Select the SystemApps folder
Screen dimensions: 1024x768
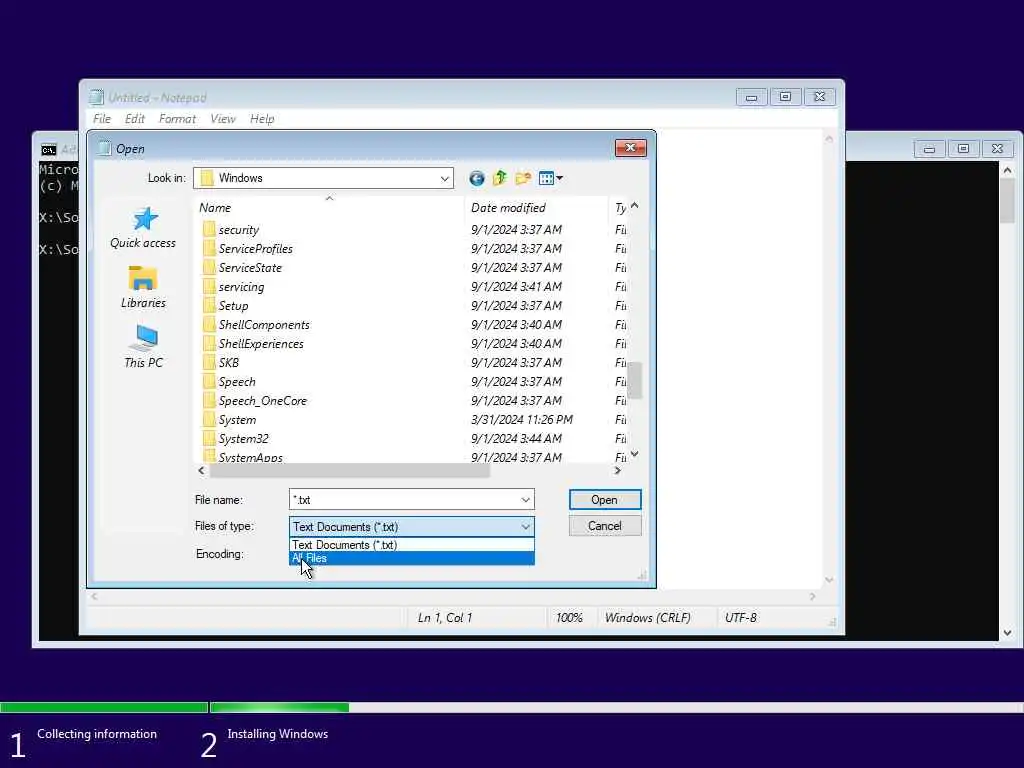click(x=242, y=456)
